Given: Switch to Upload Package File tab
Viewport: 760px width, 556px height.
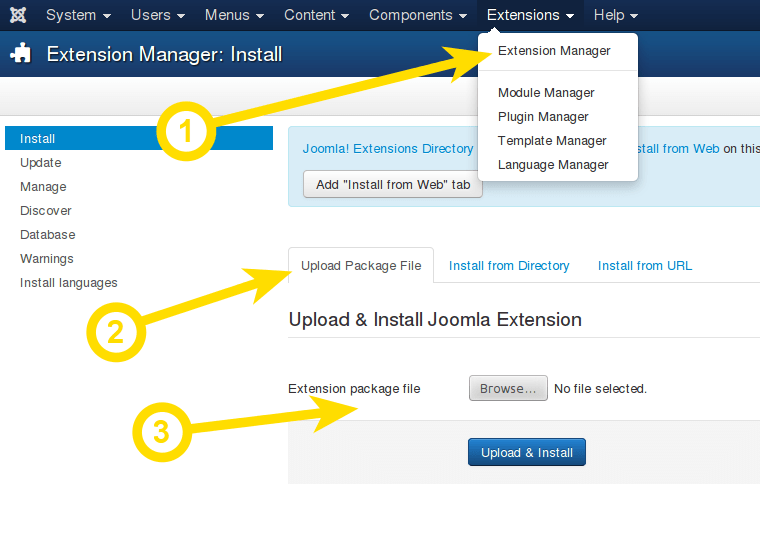Looking at the screenshot, I should point(361,266).
